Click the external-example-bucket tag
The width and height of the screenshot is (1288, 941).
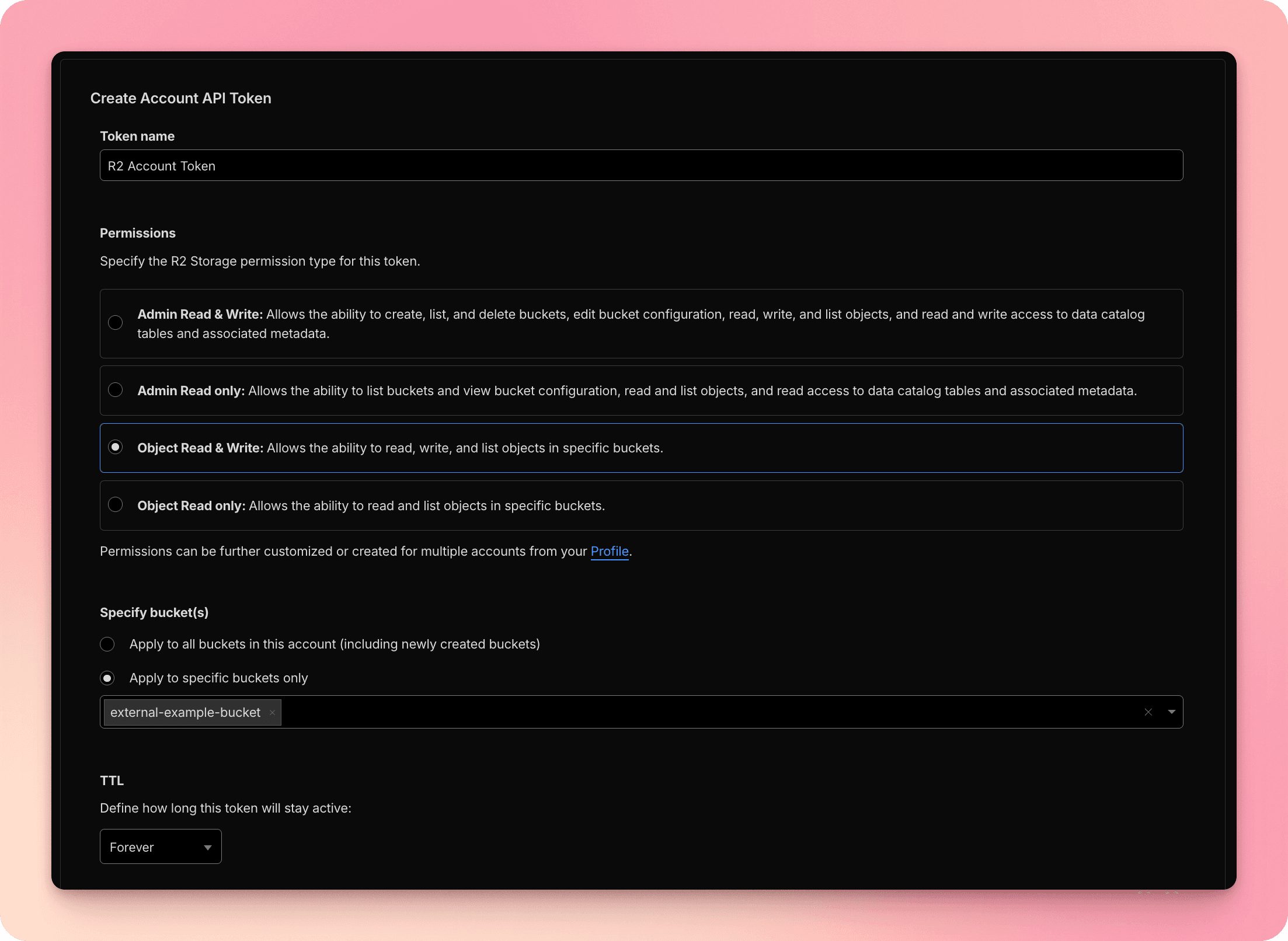tap(185, 712)
